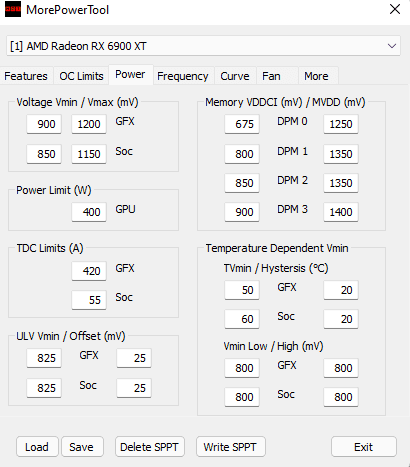Click the 'Voltage Vmin / Vmax (mV)' group label
The height and width of the screenshot is (467, 410).
coord(77,102)
